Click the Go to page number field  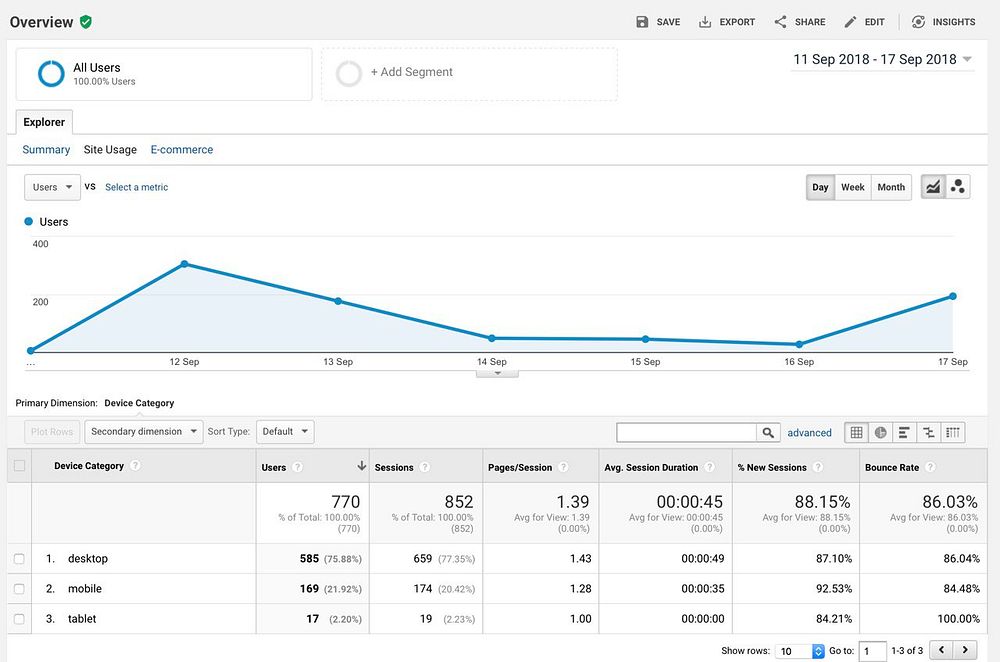coord(872,651)
